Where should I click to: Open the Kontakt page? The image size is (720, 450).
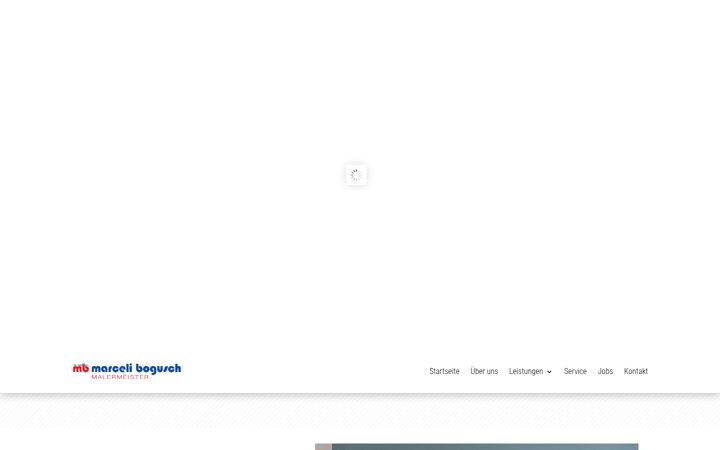click(636, 371)
